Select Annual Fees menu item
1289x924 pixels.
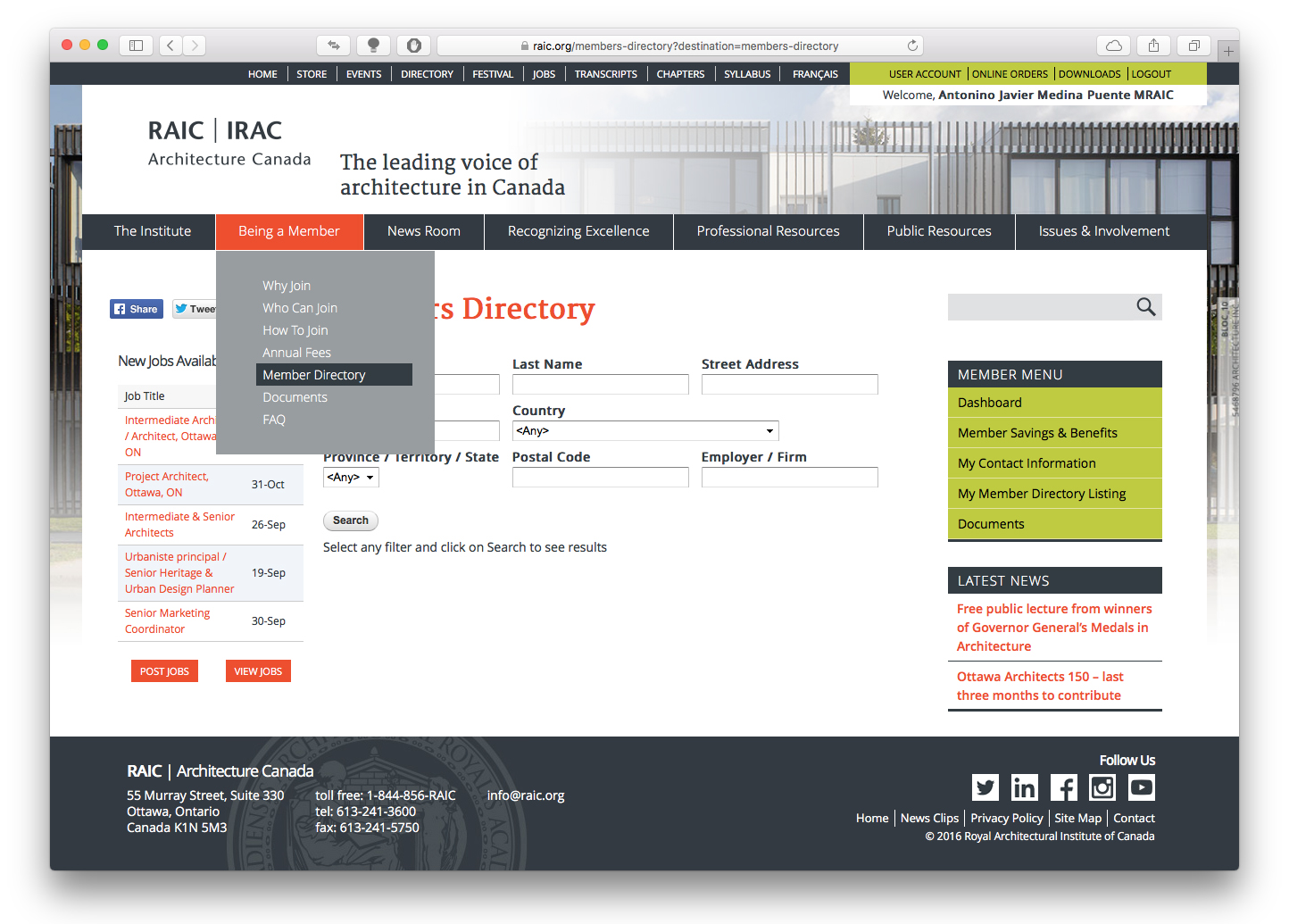(296, 353)
